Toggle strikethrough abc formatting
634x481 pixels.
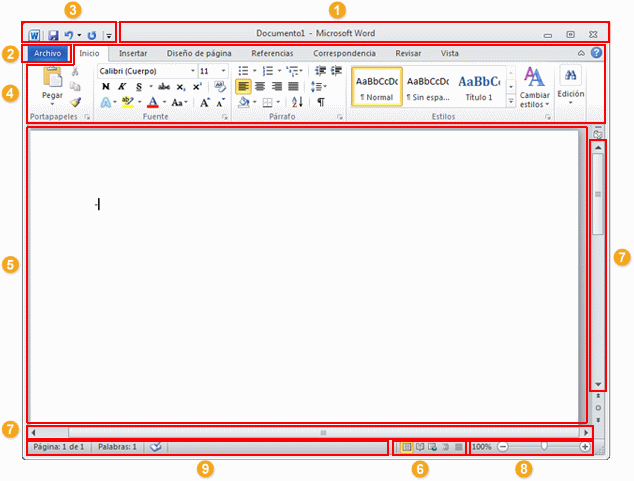(164, 86)
